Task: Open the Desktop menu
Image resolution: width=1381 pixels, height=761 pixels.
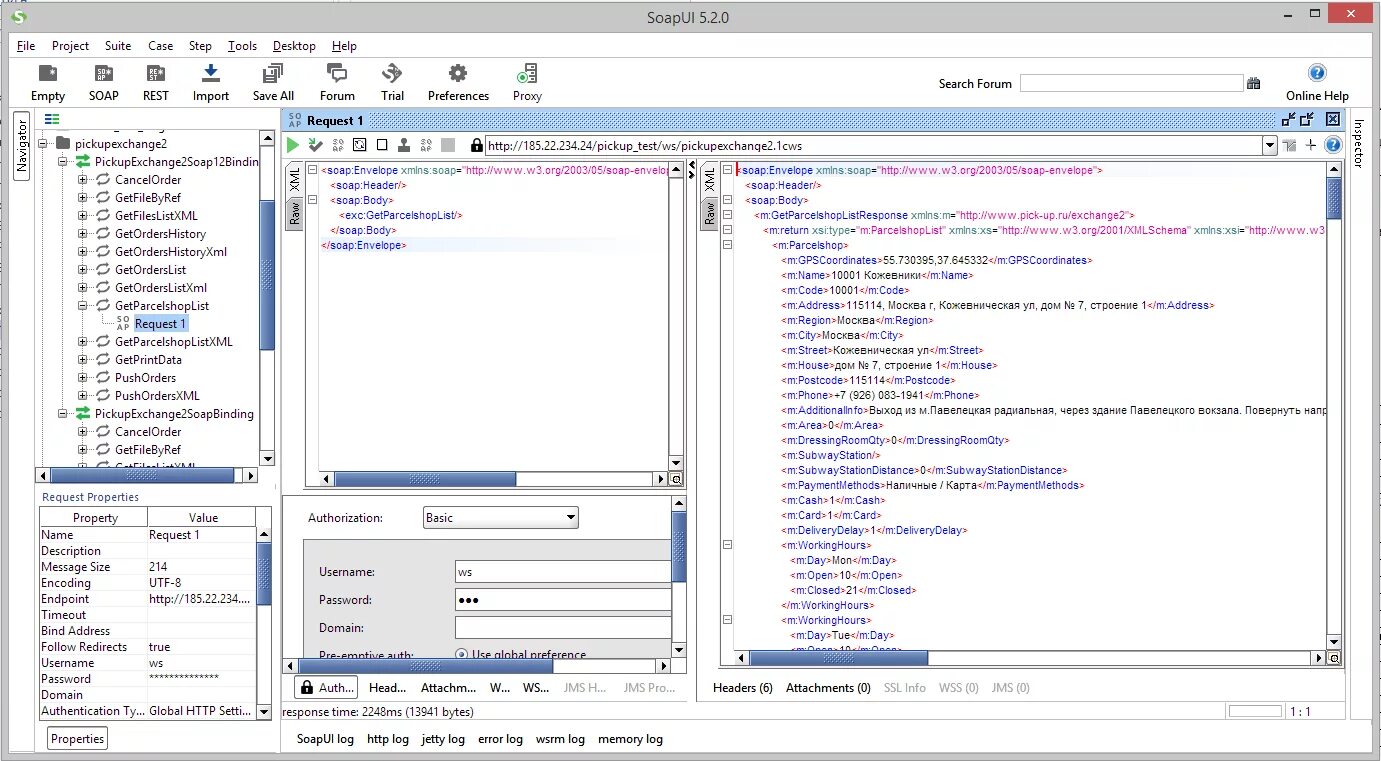Action: pos(294,46)
